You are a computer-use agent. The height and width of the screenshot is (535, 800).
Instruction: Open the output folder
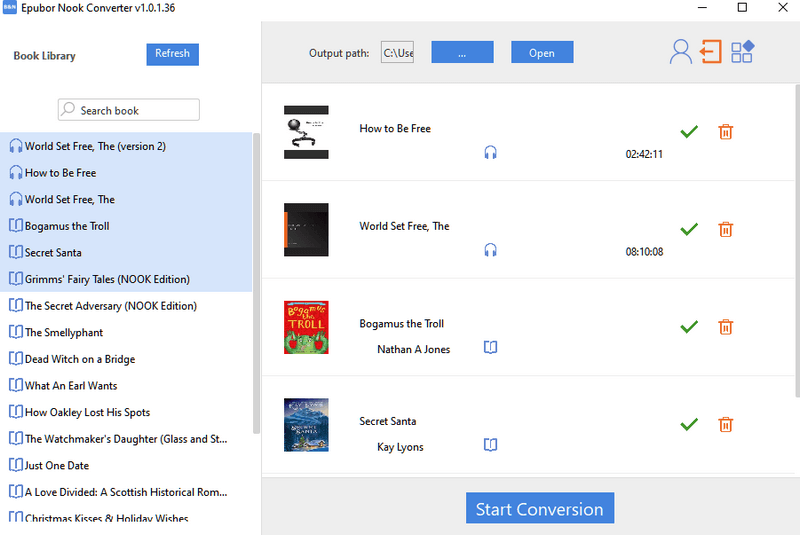click(x=542, y=52)
